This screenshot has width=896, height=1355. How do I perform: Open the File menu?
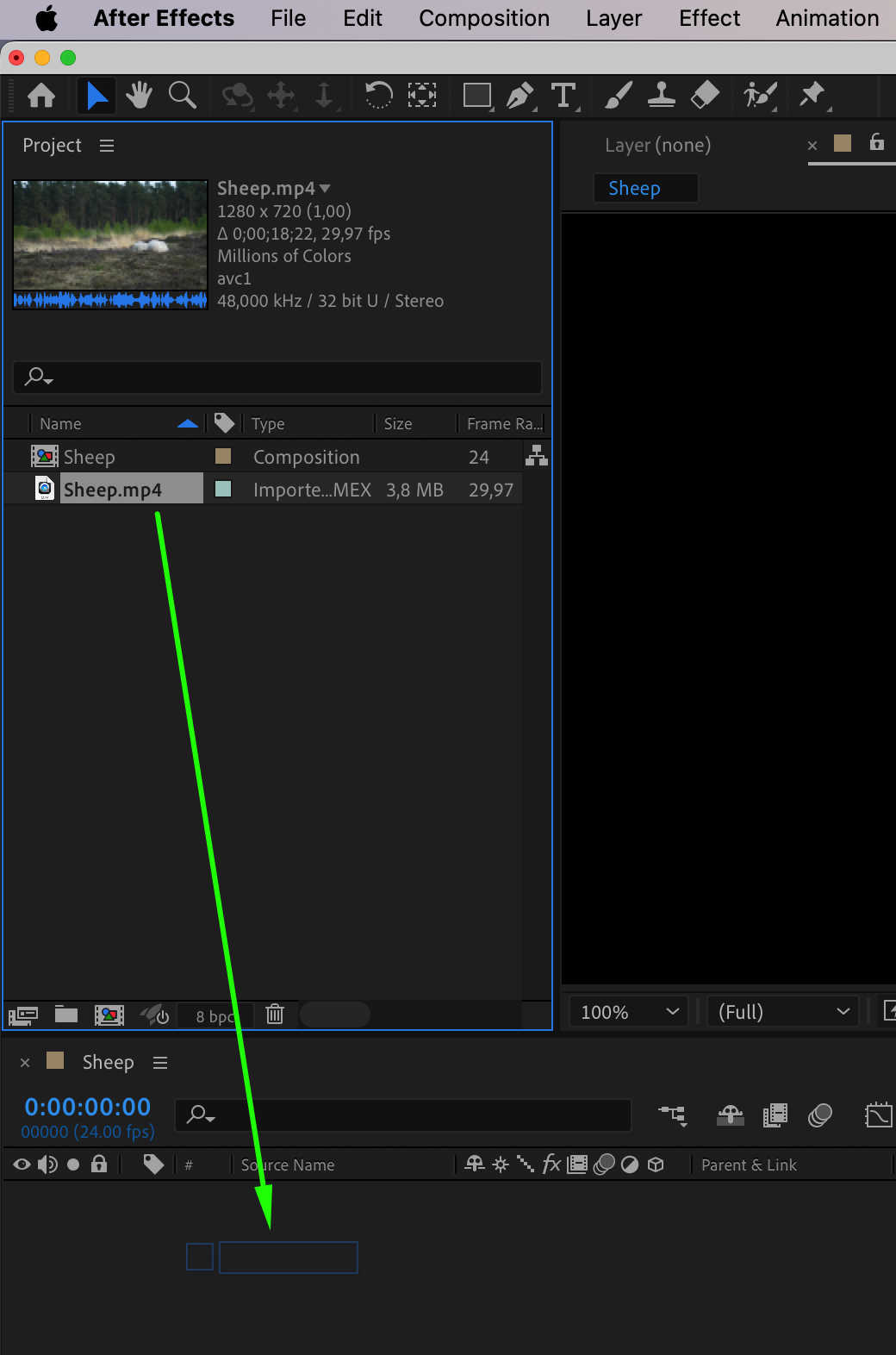coord(288,18)
